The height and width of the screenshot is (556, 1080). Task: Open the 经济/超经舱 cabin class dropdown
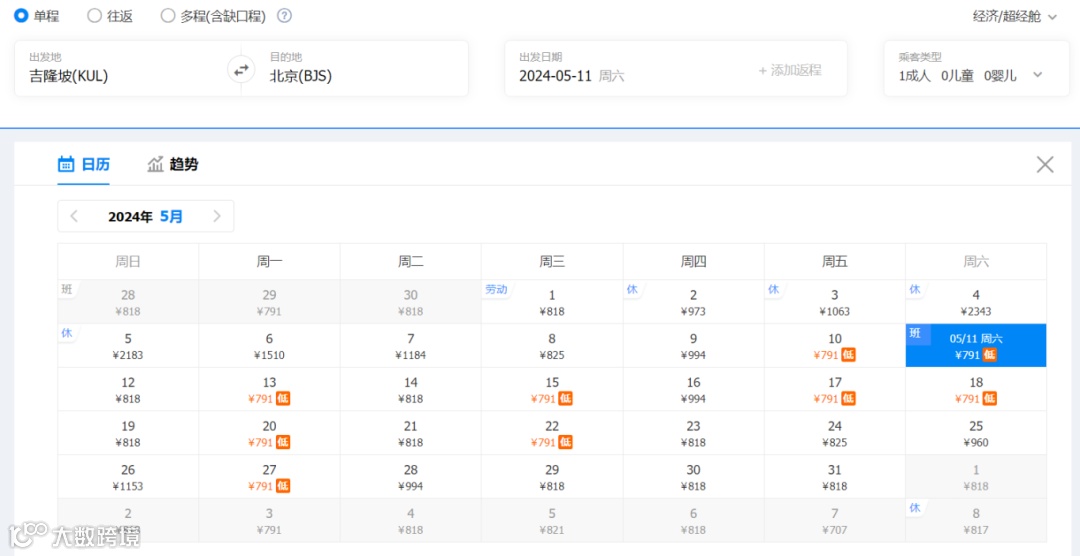(1015, 17)
